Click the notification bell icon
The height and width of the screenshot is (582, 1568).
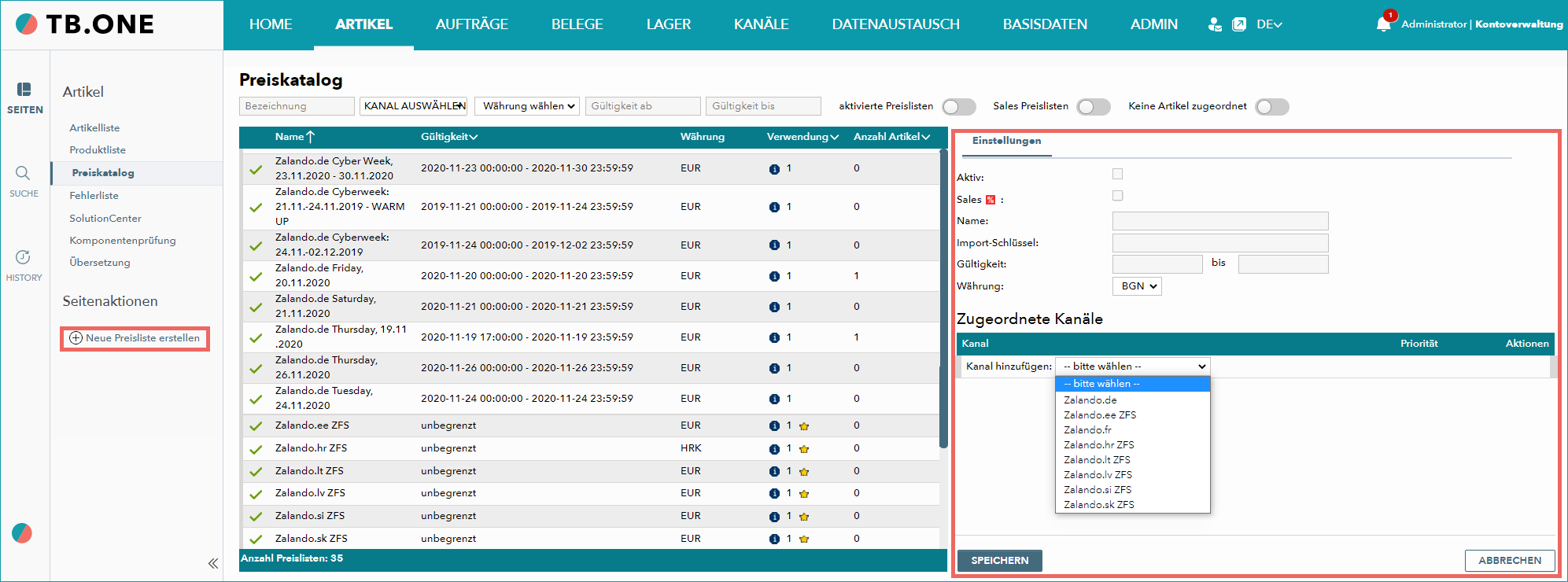(1384, 24)
